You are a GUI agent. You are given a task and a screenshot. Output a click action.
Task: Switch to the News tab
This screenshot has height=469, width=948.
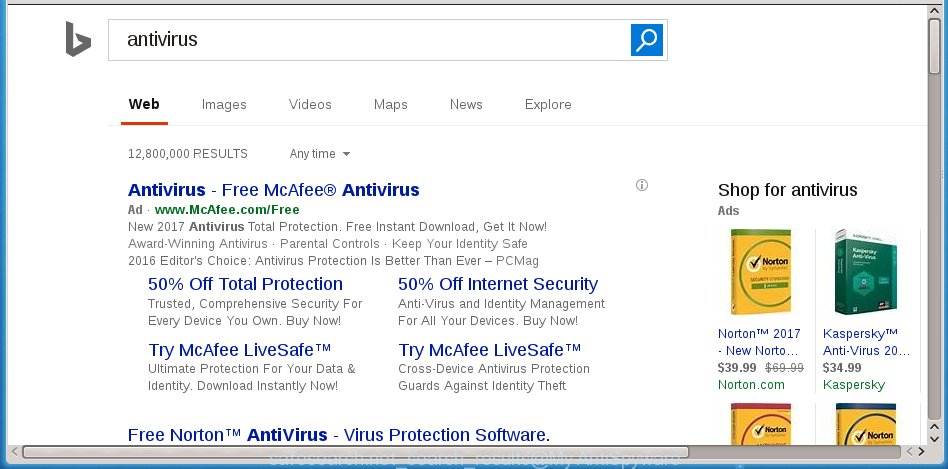tap(466, 105)
